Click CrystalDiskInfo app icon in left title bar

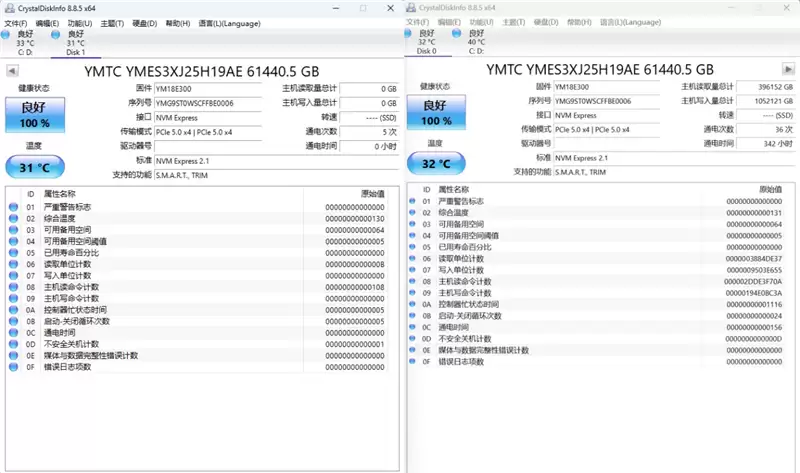[x=9, y=8]
